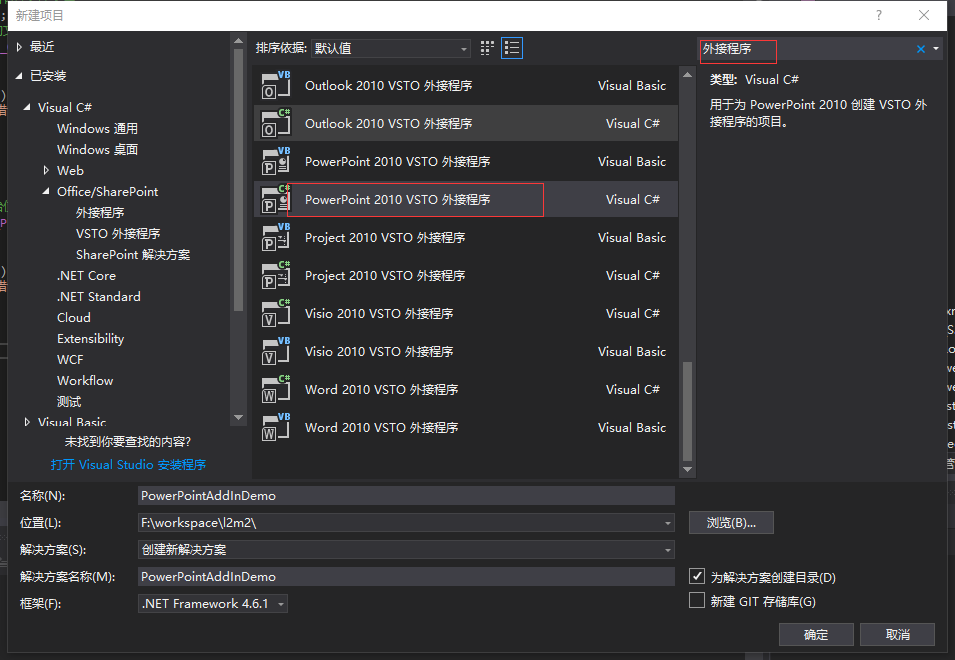Click the PowerPoint 2010 VSTO Visual C# template icon
Screen dimensions: 955x660
[x=276, y=199]
